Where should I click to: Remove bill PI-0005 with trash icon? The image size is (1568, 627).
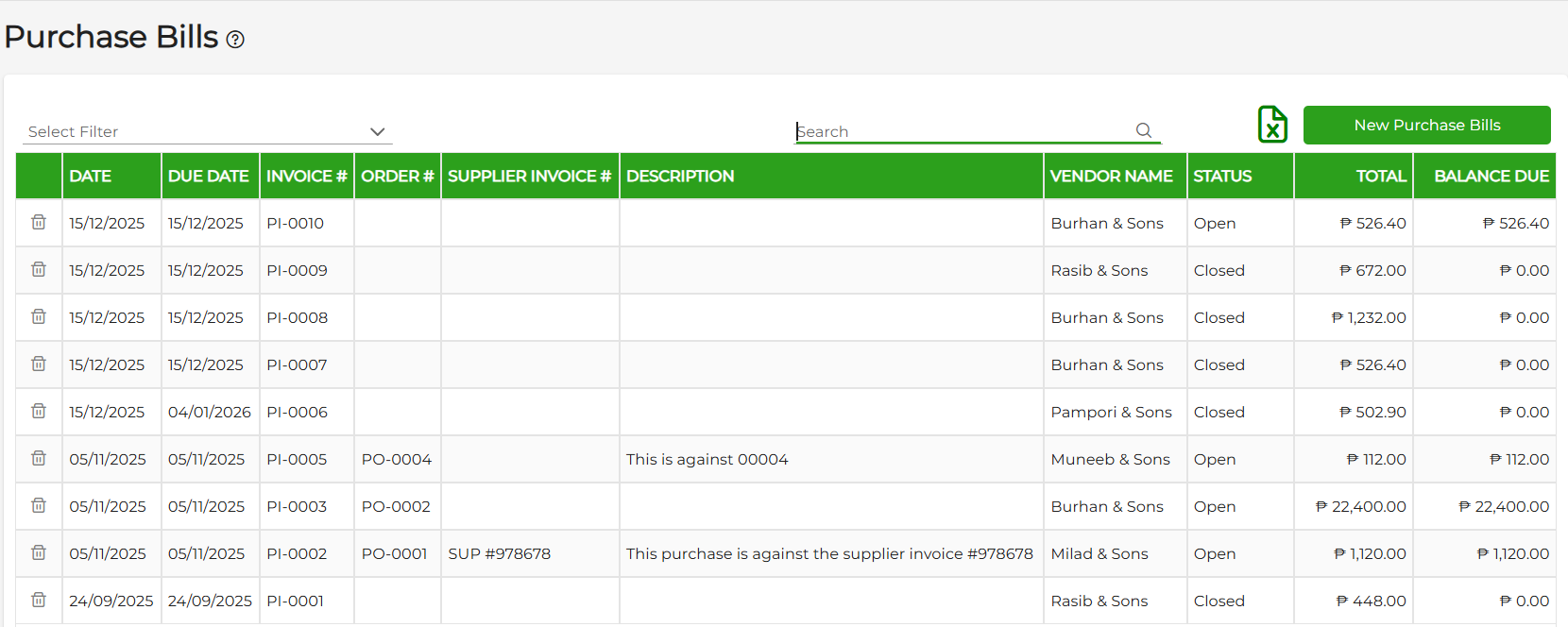[39, 458]
